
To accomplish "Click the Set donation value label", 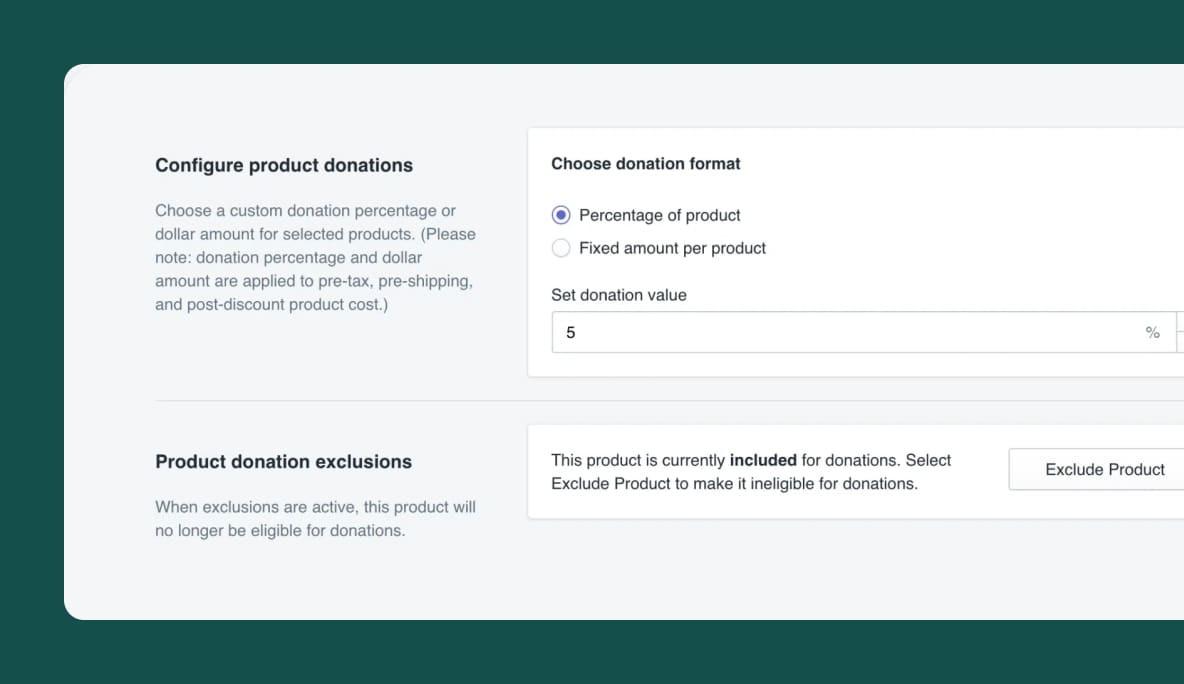I will click(x=619, y=295).
